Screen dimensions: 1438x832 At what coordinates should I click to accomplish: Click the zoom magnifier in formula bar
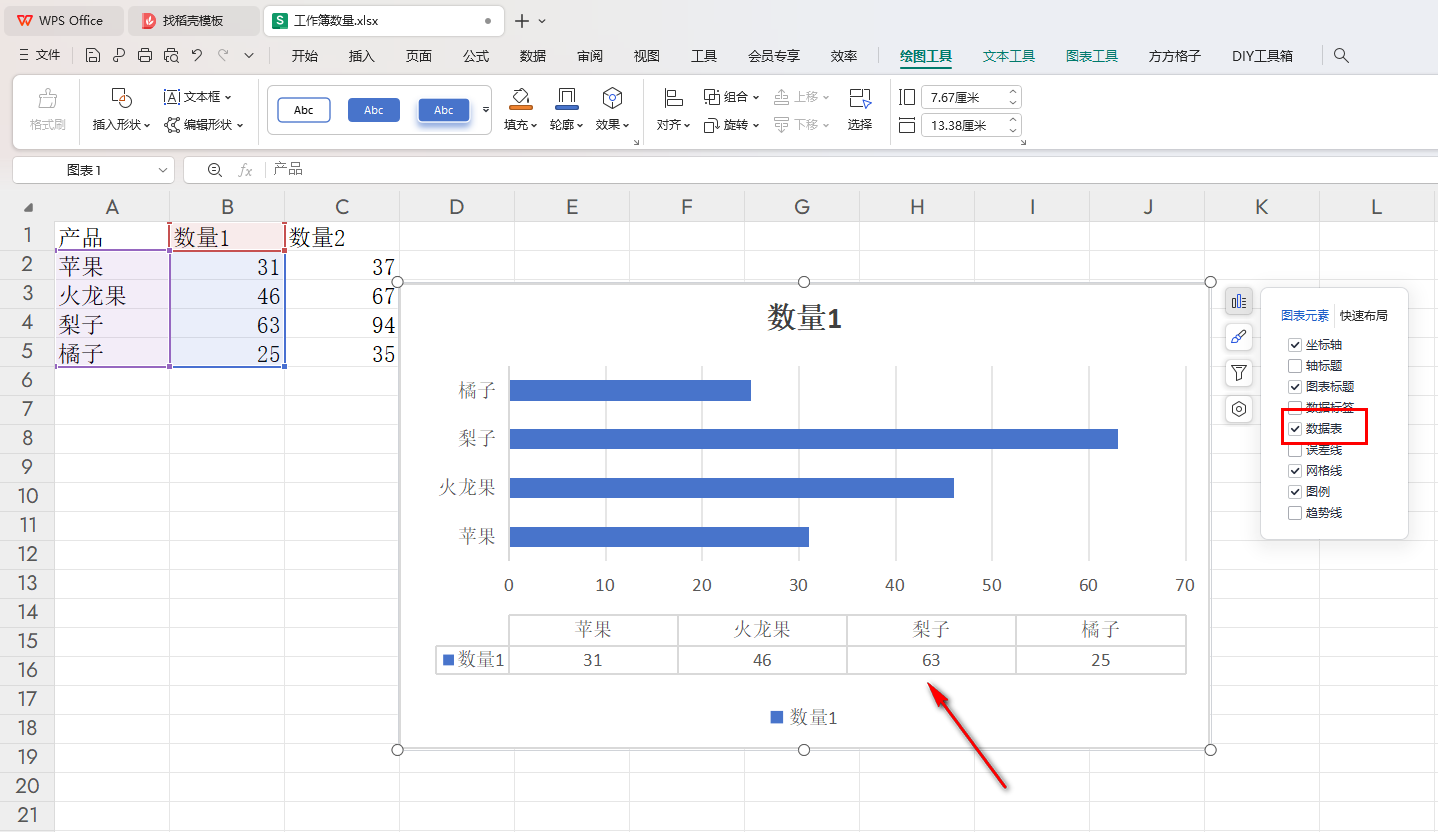pyautogui.click(x=214, y=170)
